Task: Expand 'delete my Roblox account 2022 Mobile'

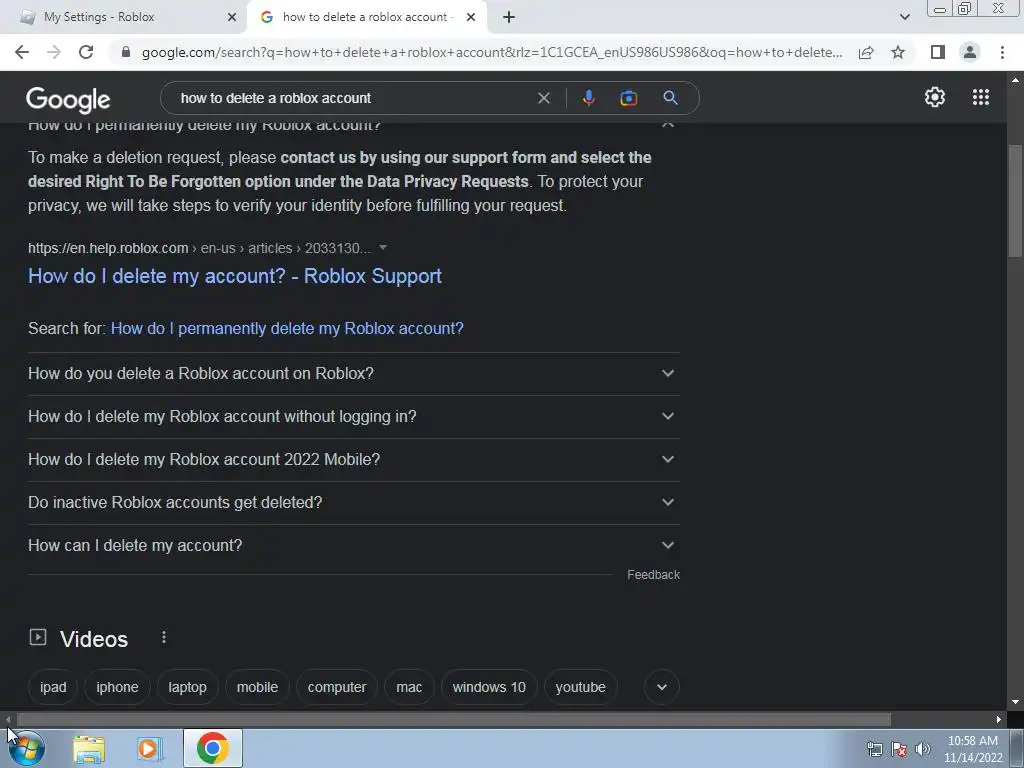Action: 353,460
